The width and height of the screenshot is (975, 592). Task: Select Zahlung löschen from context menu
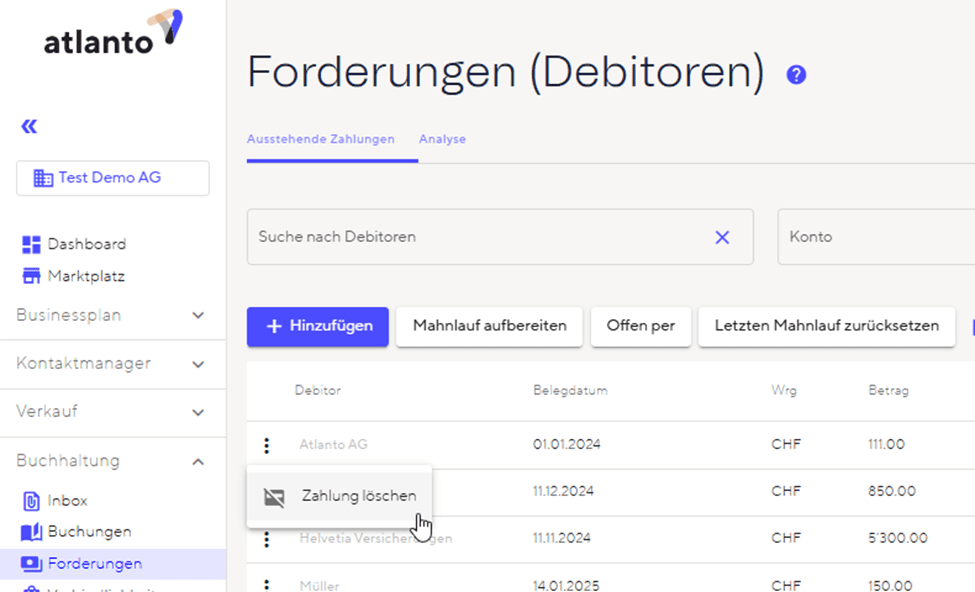pyautogui.click(x=358, y=496)
